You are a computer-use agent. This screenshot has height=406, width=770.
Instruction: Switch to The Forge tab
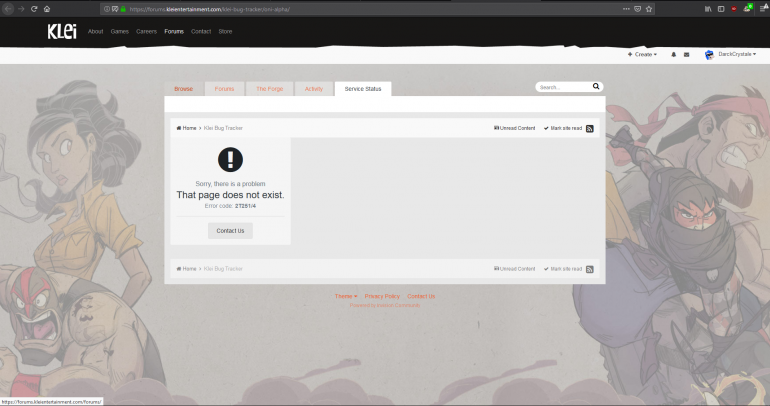270,89
